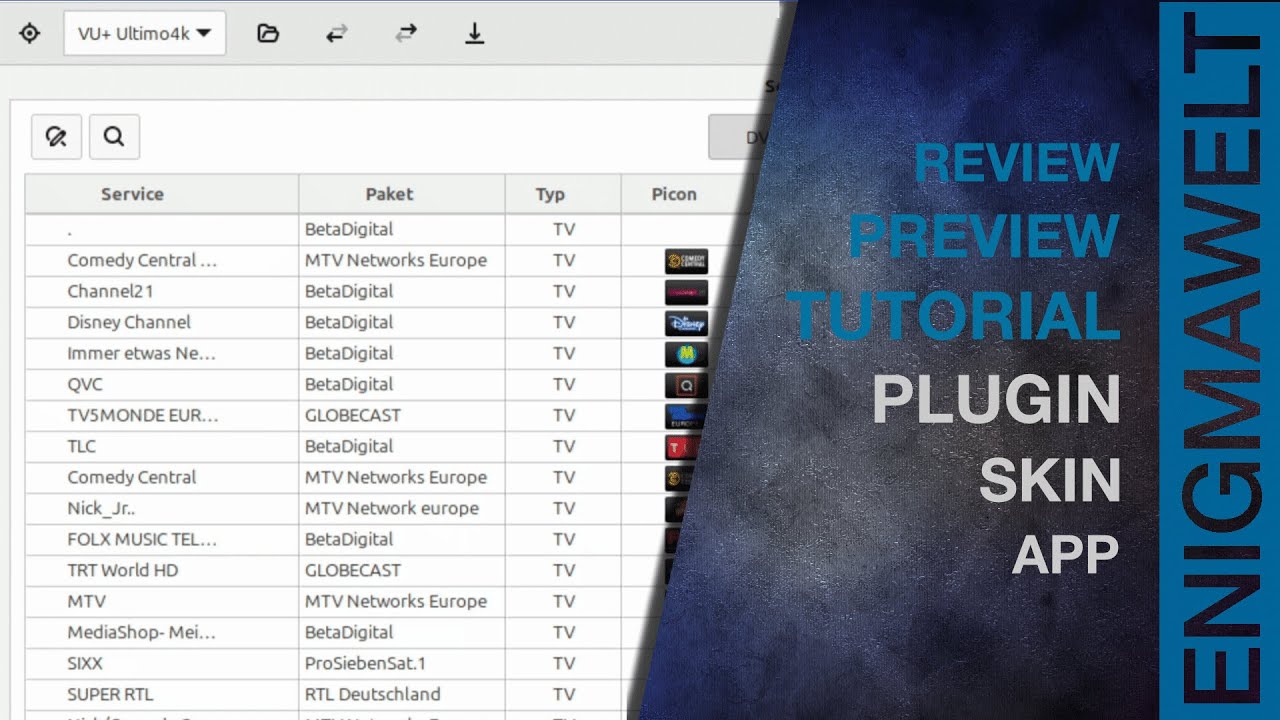Select the QVC service name
The image size is (1280, 720).
click(85, 384)
